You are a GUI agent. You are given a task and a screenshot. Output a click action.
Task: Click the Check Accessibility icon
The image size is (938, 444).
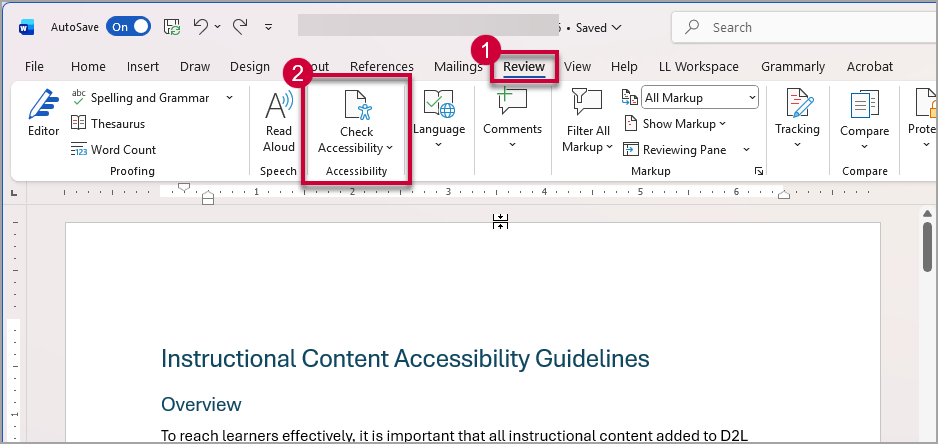tap(357, 105)
